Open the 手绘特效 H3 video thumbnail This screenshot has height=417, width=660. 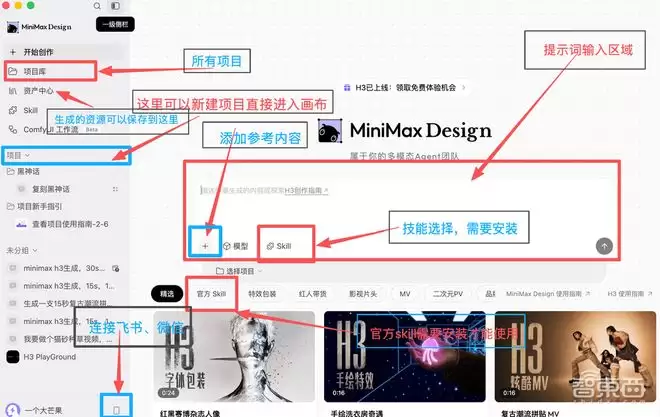(405, 356)
